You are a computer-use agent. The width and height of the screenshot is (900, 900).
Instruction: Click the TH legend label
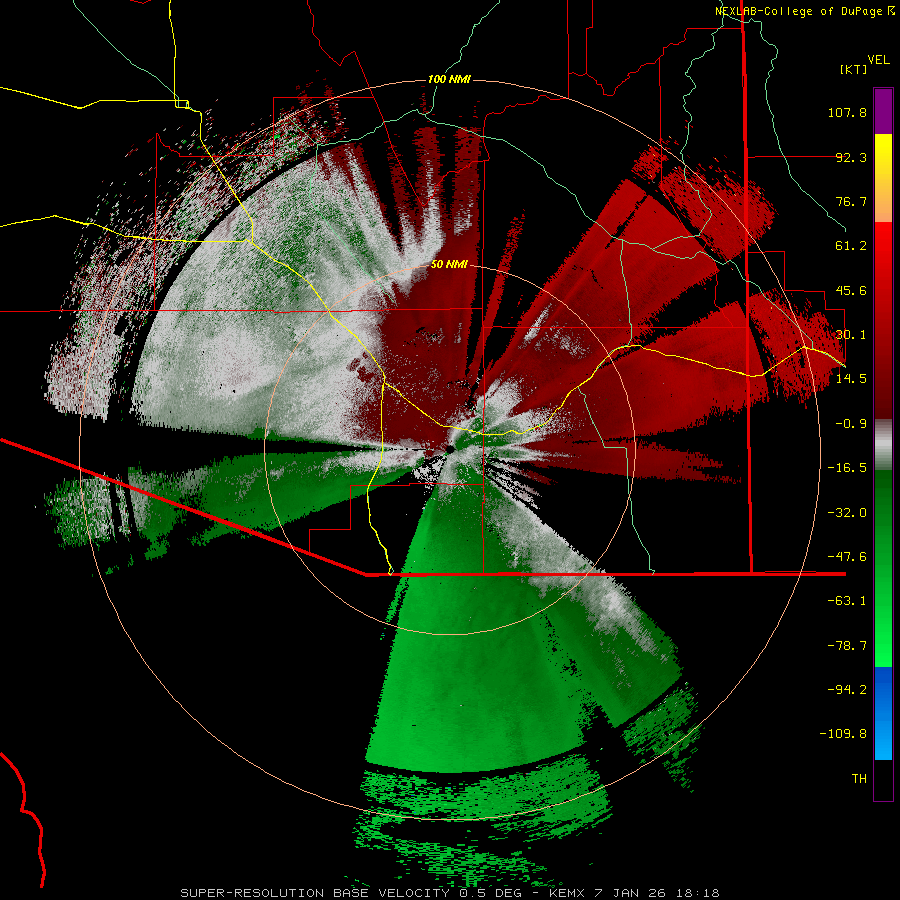[x=859, y=778]
